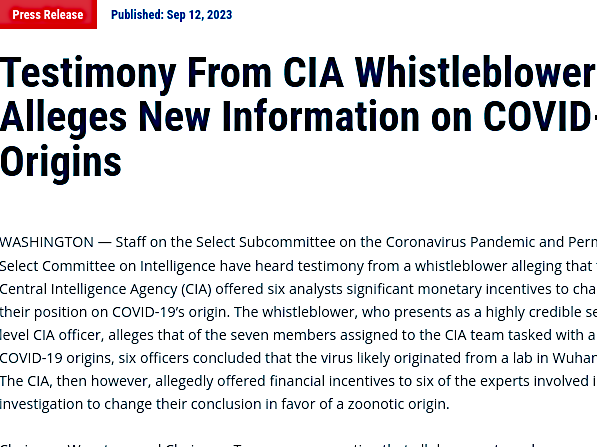Click "CIA Whistleblower" in the headline
The height and width of the screenshot is (447, 597).
(439, 72)
